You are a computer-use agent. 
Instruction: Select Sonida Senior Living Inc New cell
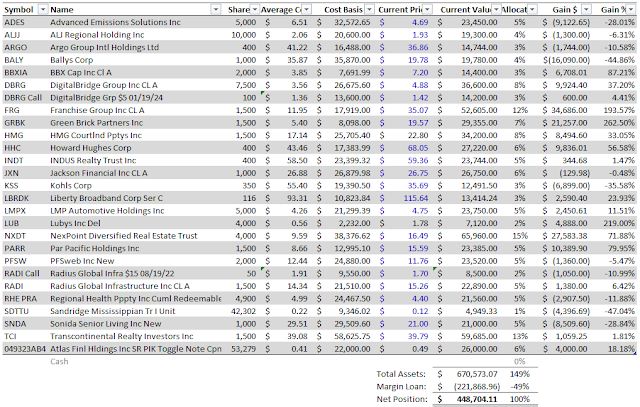tap(106, 324)
